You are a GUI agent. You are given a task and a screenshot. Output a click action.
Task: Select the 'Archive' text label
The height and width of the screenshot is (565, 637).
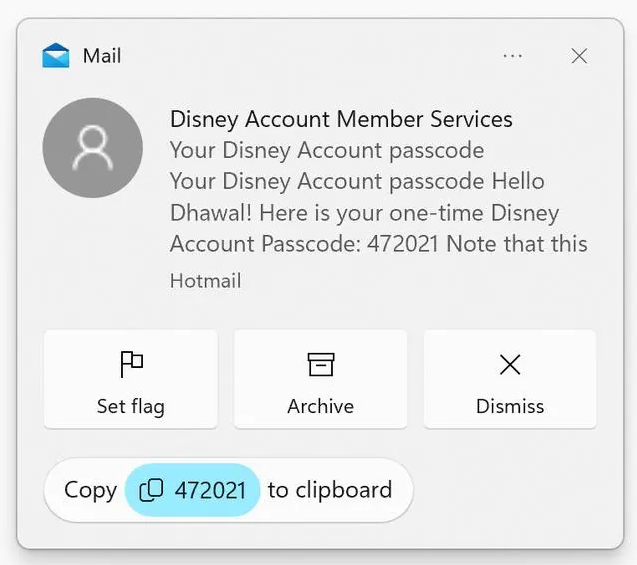(320, 406)
